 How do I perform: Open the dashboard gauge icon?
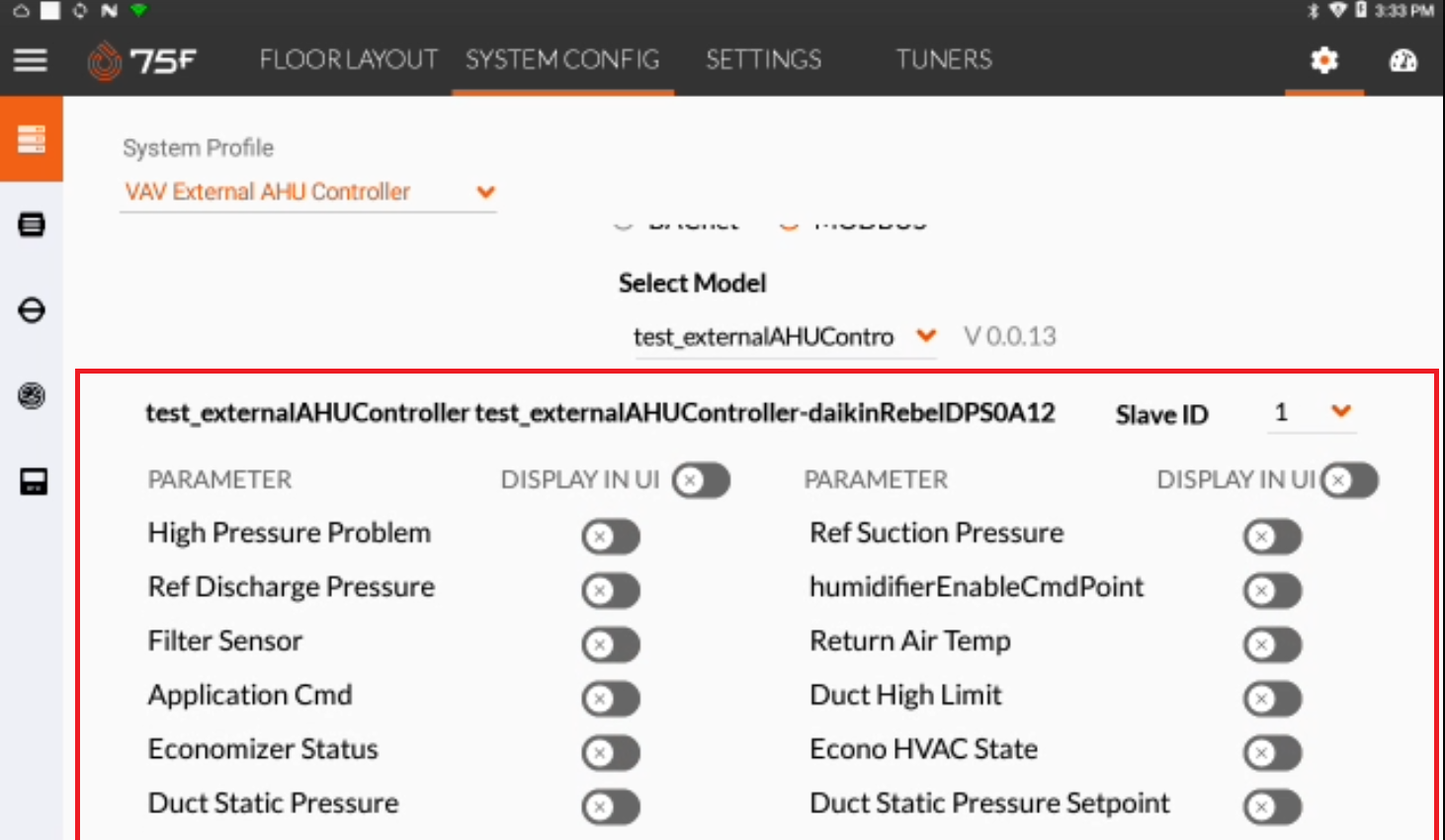[1402, 60]
